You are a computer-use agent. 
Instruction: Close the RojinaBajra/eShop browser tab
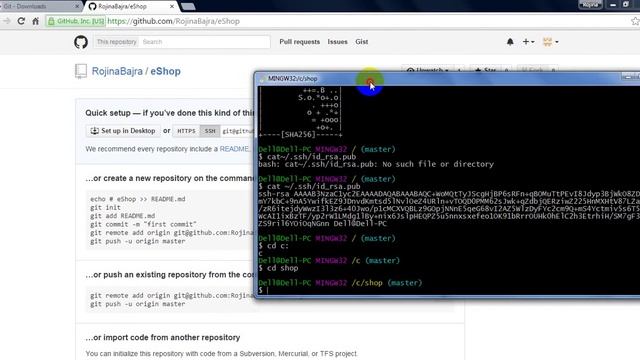tap(172, 6)
